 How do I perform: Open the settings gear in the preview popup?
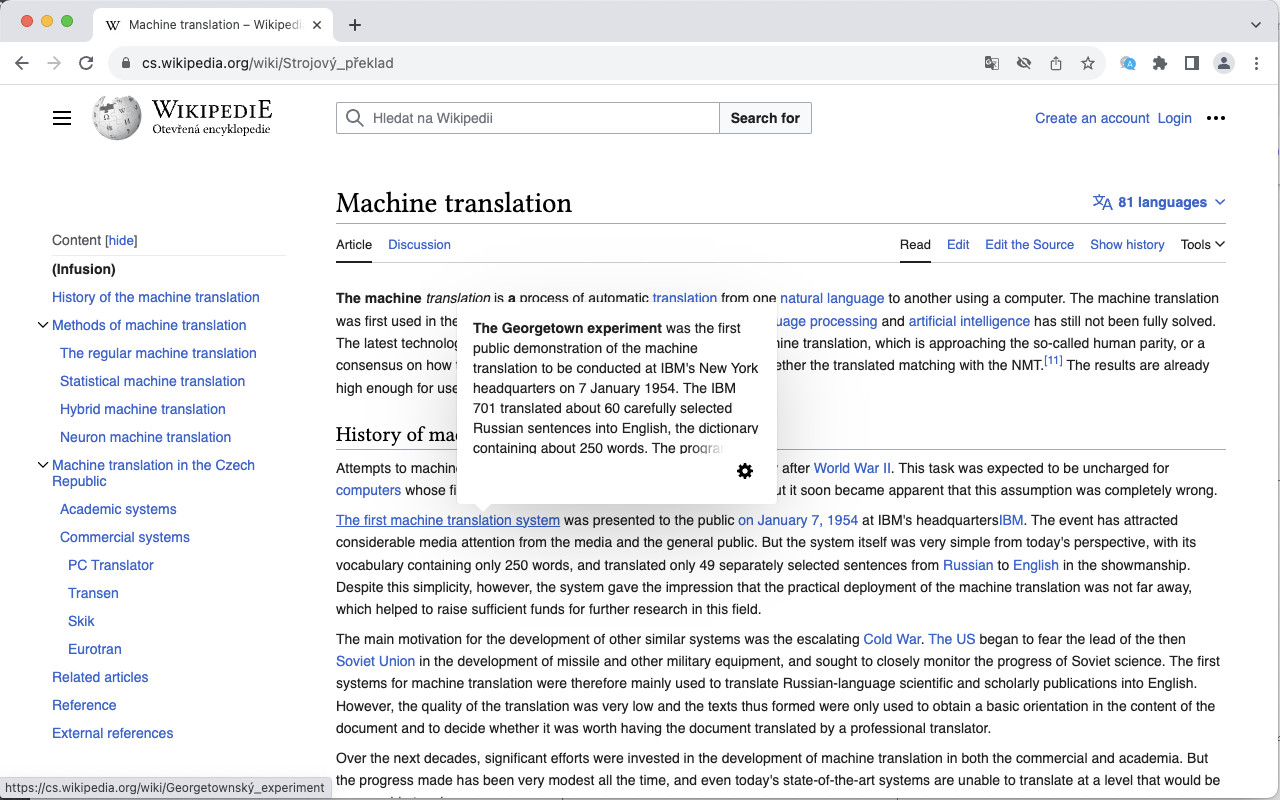pyautogui.click(x=744, y=470)
